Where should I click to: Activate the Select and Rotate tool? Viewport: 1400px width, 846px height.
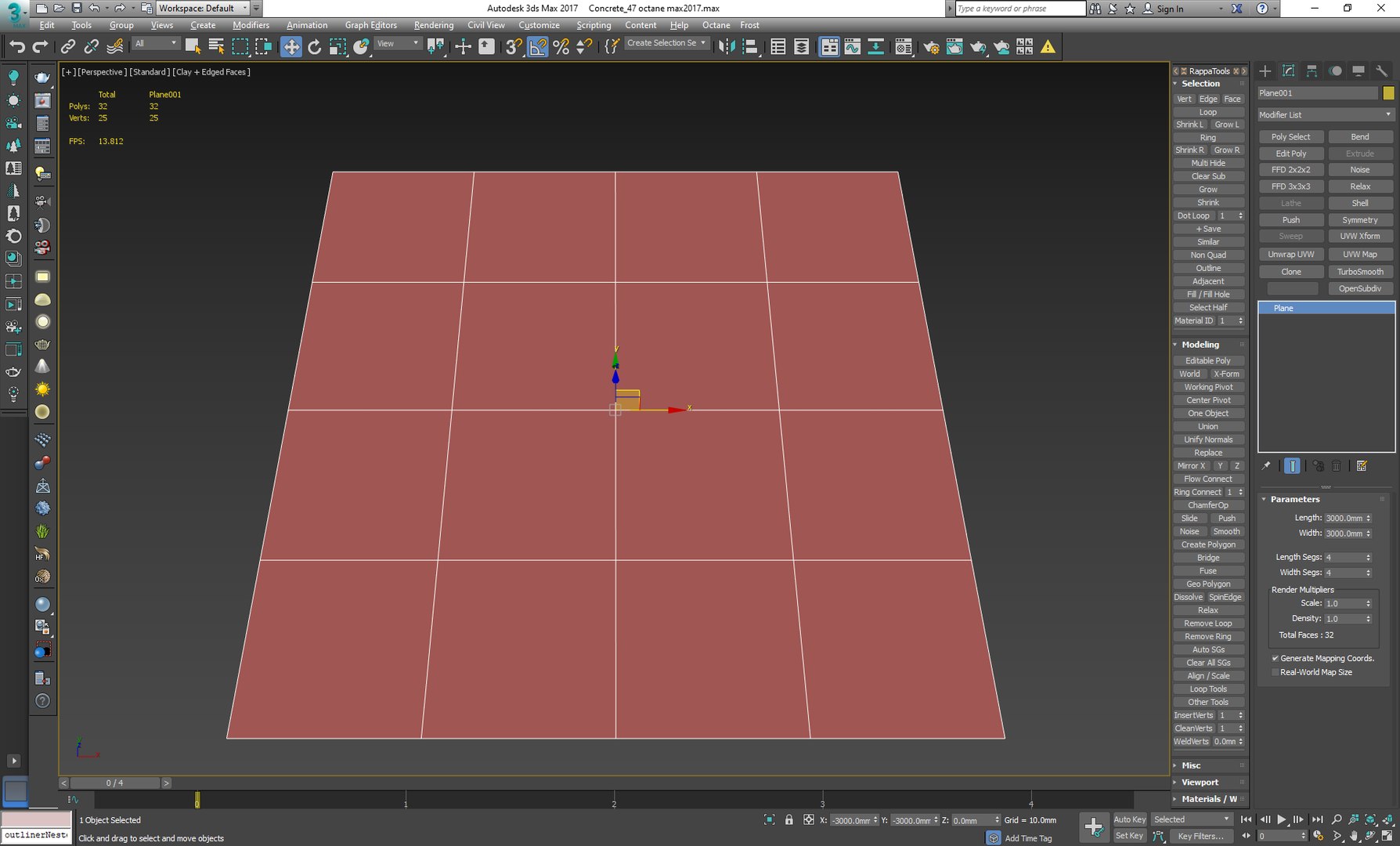pyautogui.click(x=314, y=47)
